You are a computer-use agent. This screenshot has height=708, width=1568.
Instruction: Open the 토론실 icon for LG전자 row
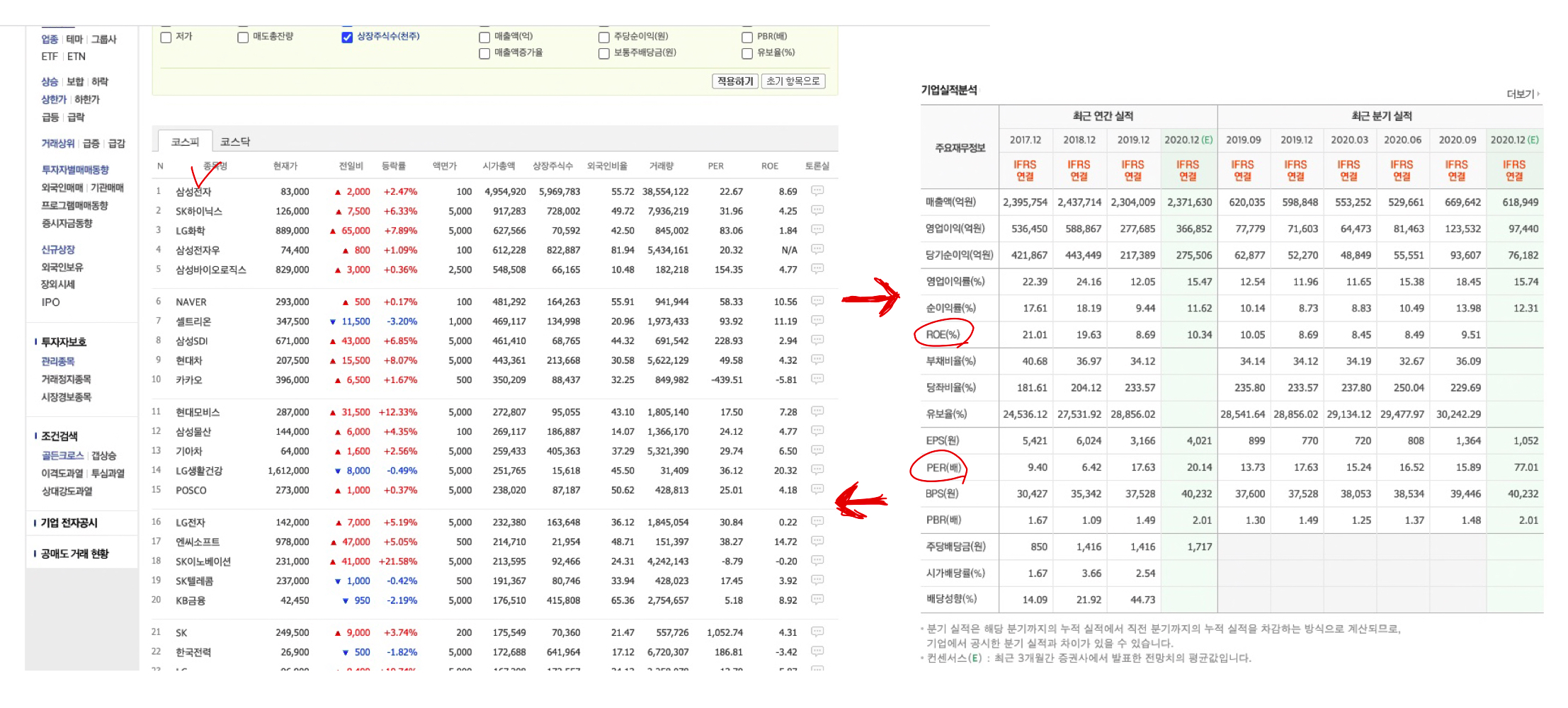(x=817, y=522)
